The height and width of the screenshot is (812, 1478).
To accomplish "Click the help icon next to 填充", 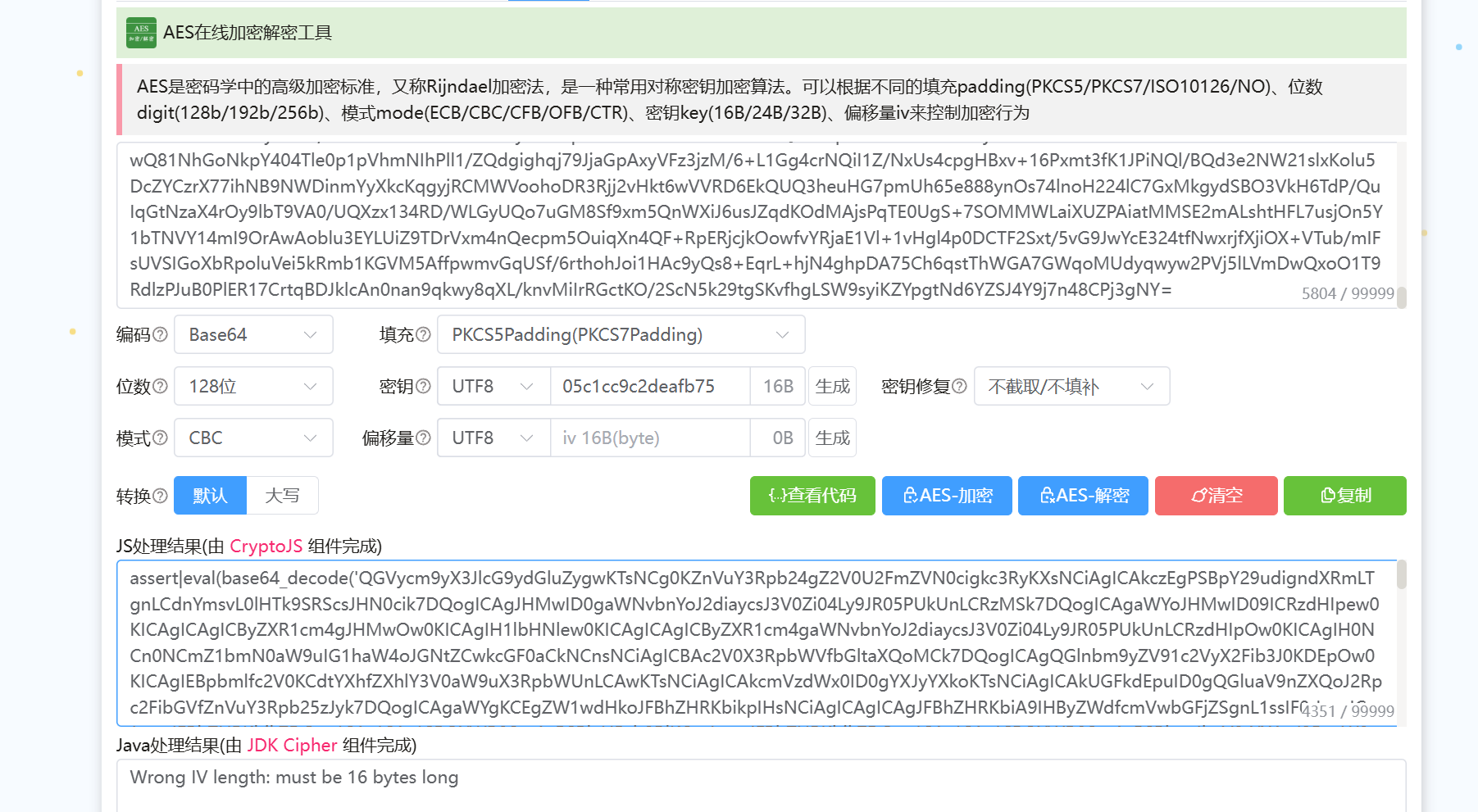I will [423, 334].
